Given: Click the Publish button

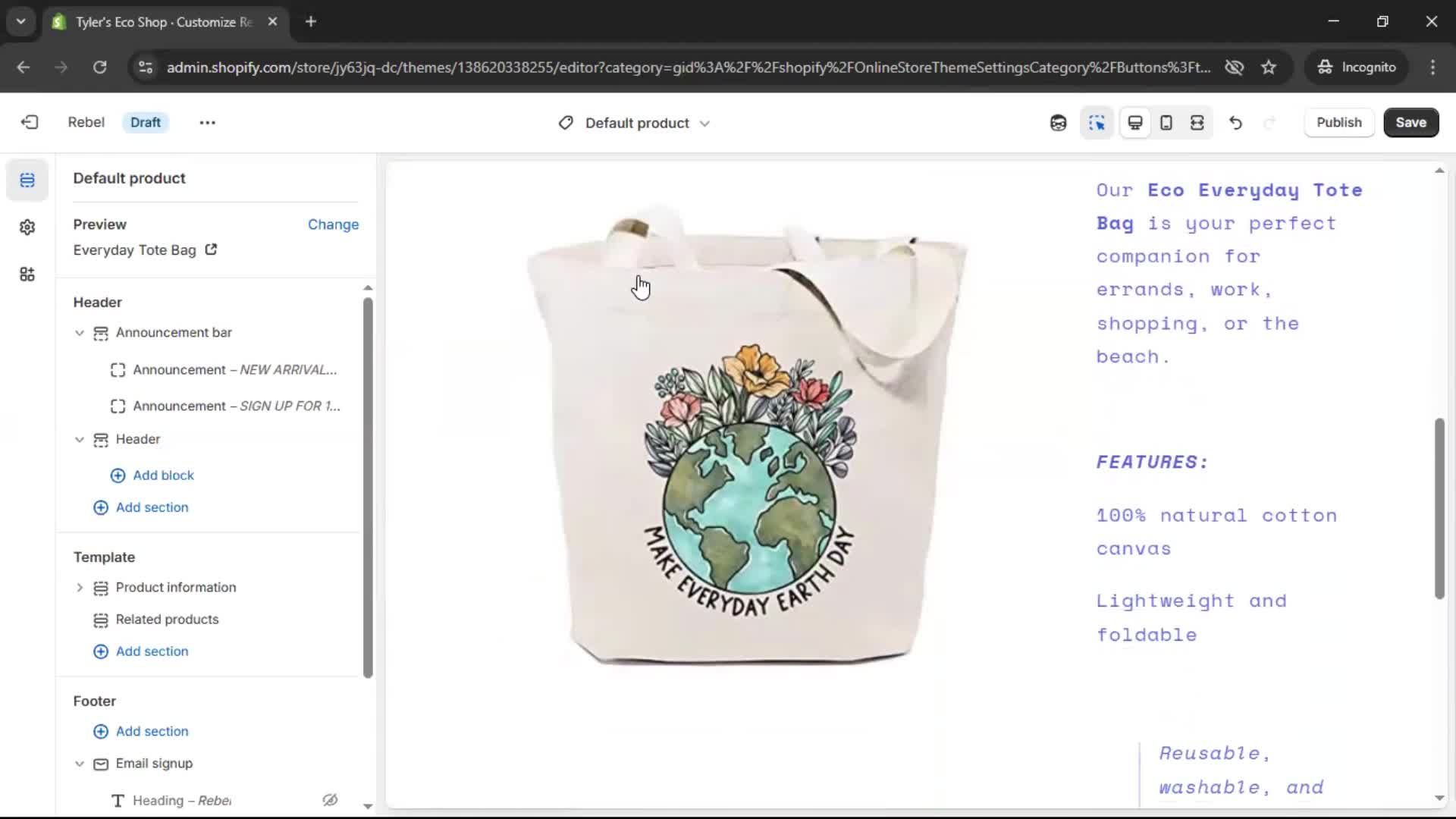Looking at the screenshot, I should (1338, 122).
